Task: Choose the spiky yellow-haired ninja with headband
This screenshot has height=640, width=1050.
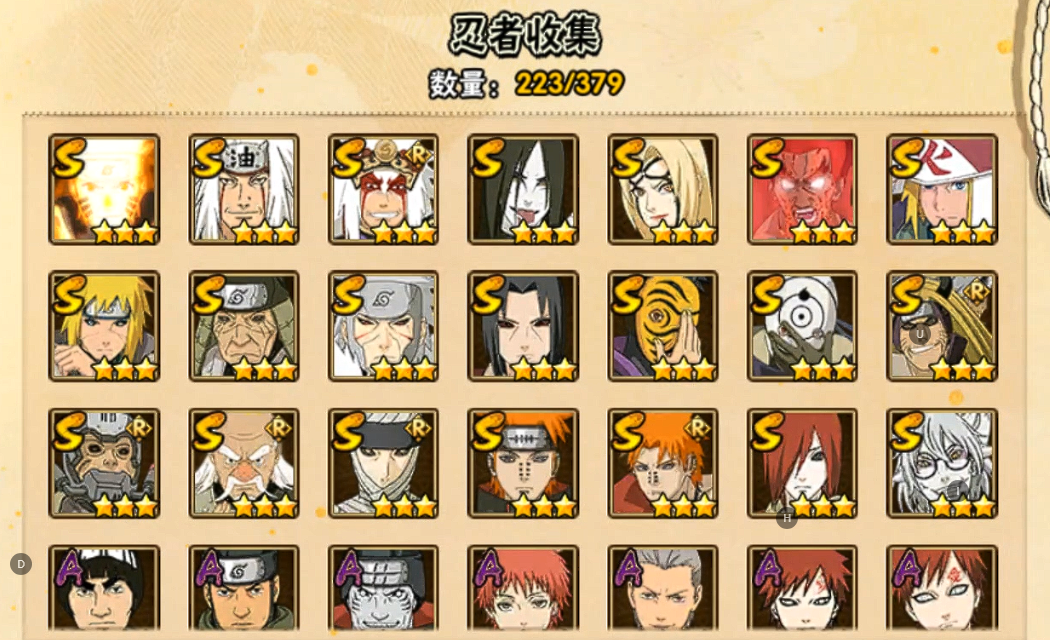Action: tap(104, 326)
